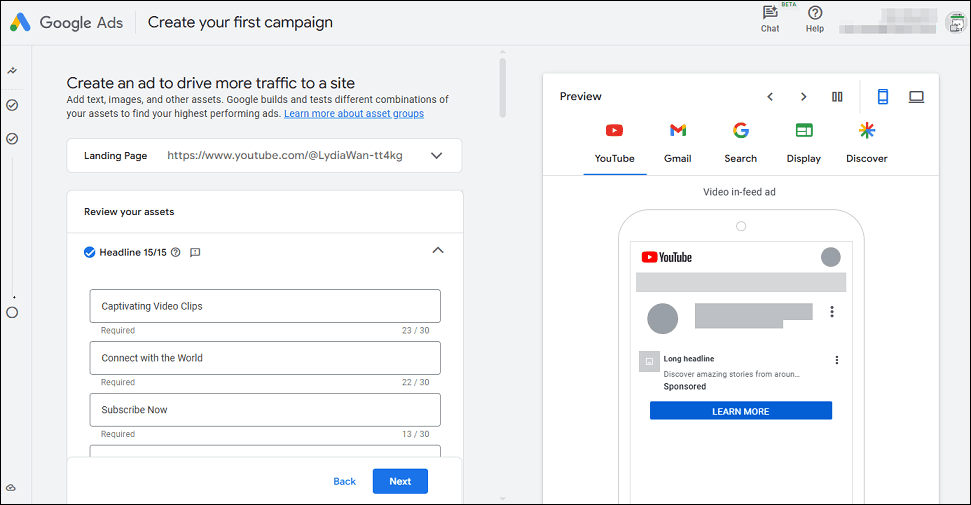Show next ad preview with right arrow
Viewport: 971px width, 505px height.
pyautogui.click(x=803, y=97)
